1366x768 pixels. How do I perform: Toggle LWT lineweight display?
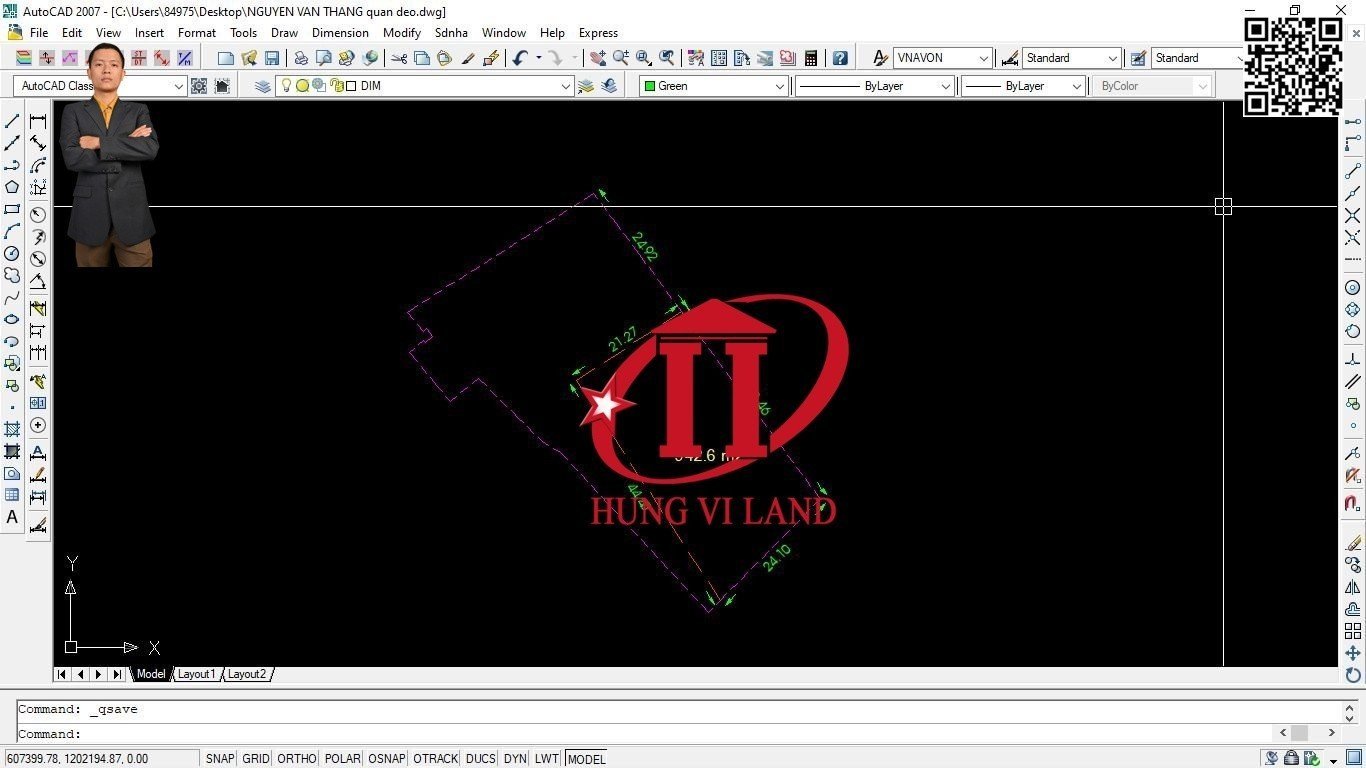tap(547, 759)
